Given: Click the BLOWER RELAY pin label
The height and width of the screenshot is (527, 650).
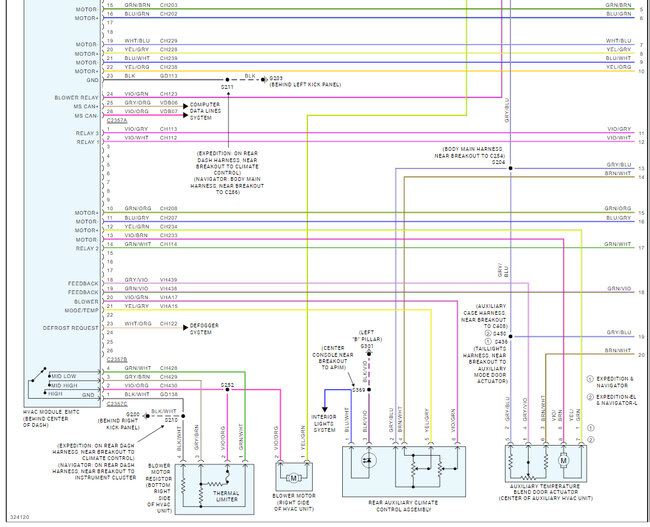Looking at the screenshot, I should coord(77,98).
